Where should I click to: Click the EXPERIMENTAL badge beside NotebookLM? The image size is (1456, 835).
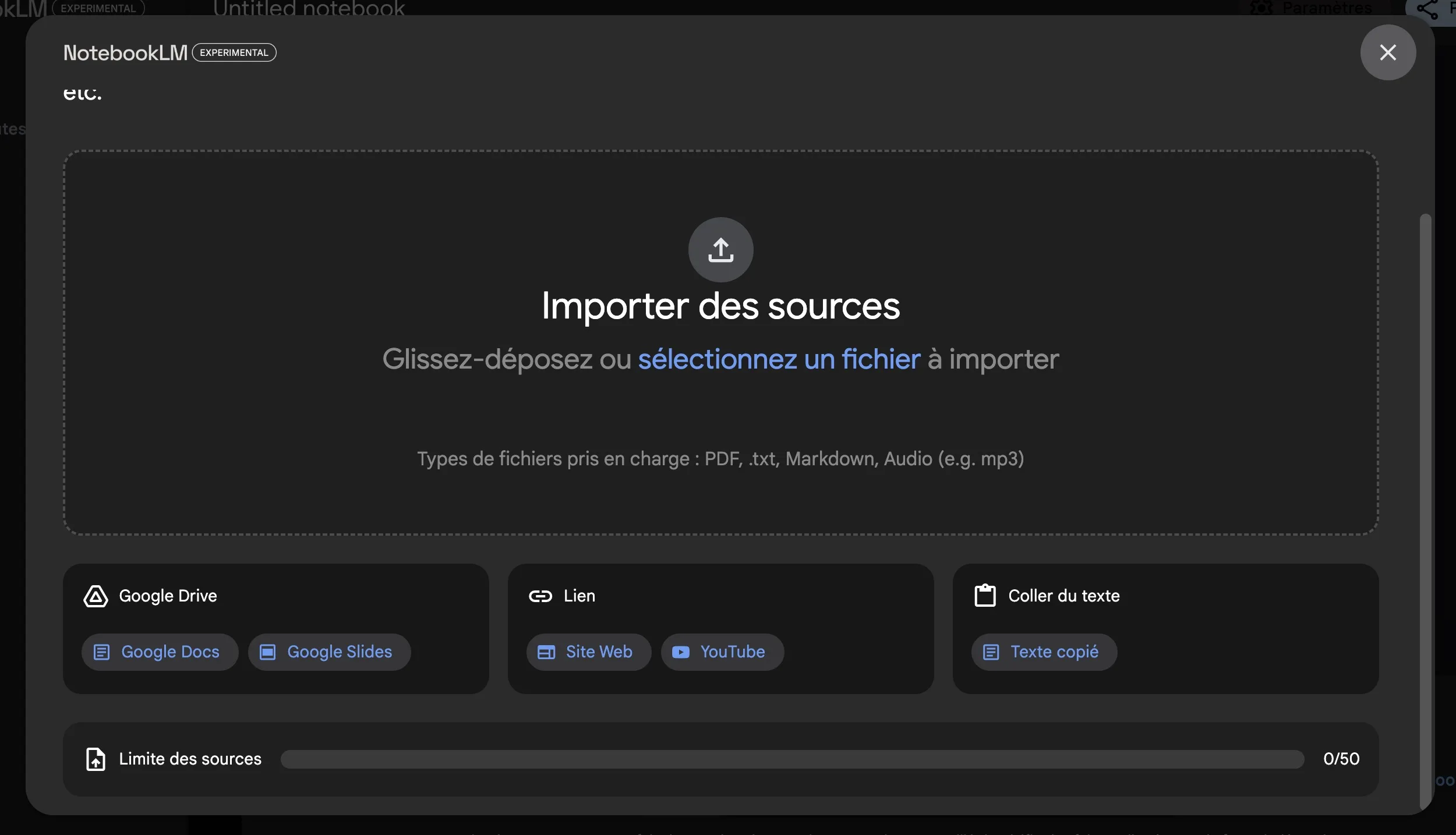(234, 52)
